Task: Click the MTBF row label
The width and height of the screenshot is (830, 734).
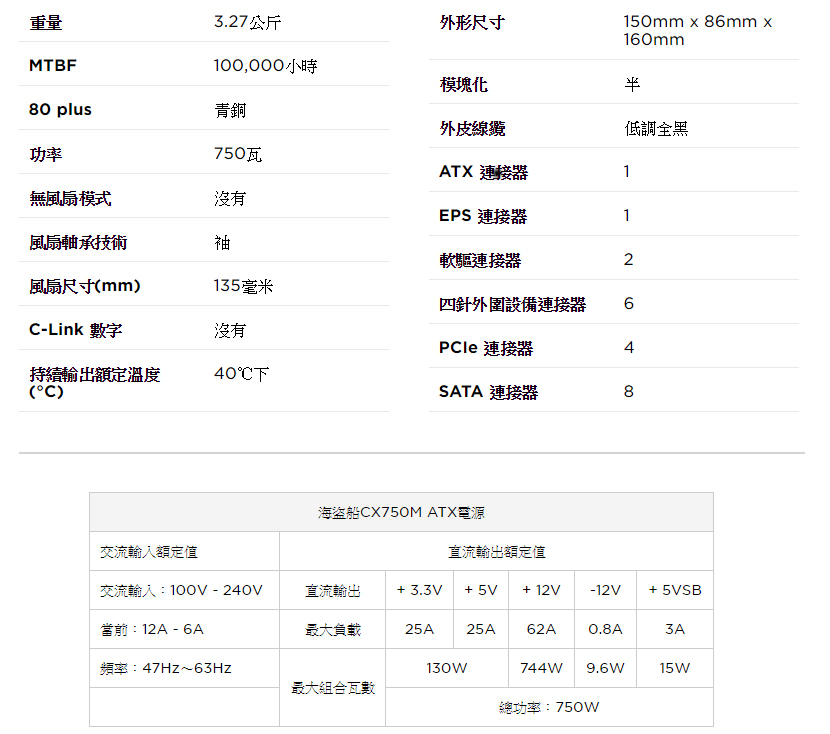Action: [53, 66]
